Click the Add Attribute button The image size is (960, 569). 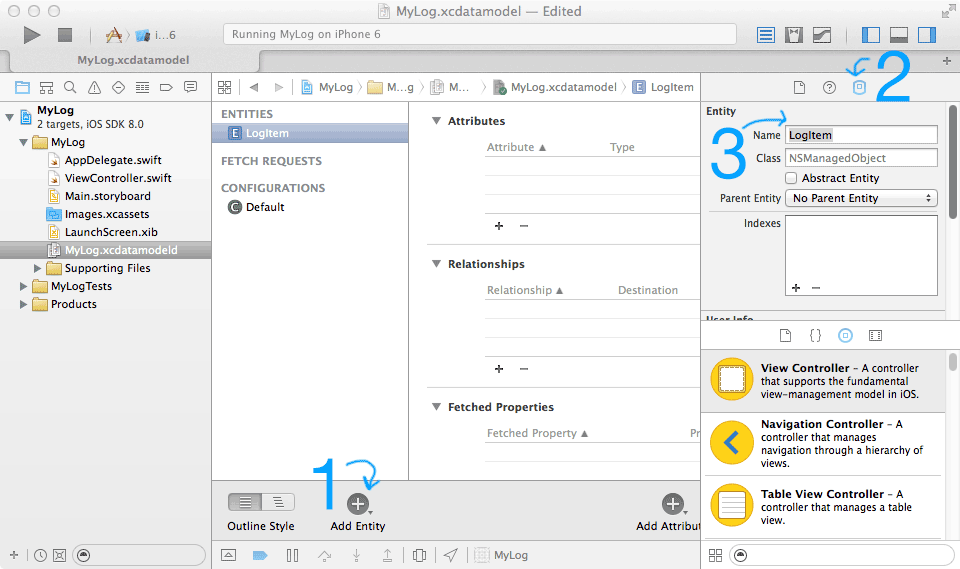click(x=673, y=504)
